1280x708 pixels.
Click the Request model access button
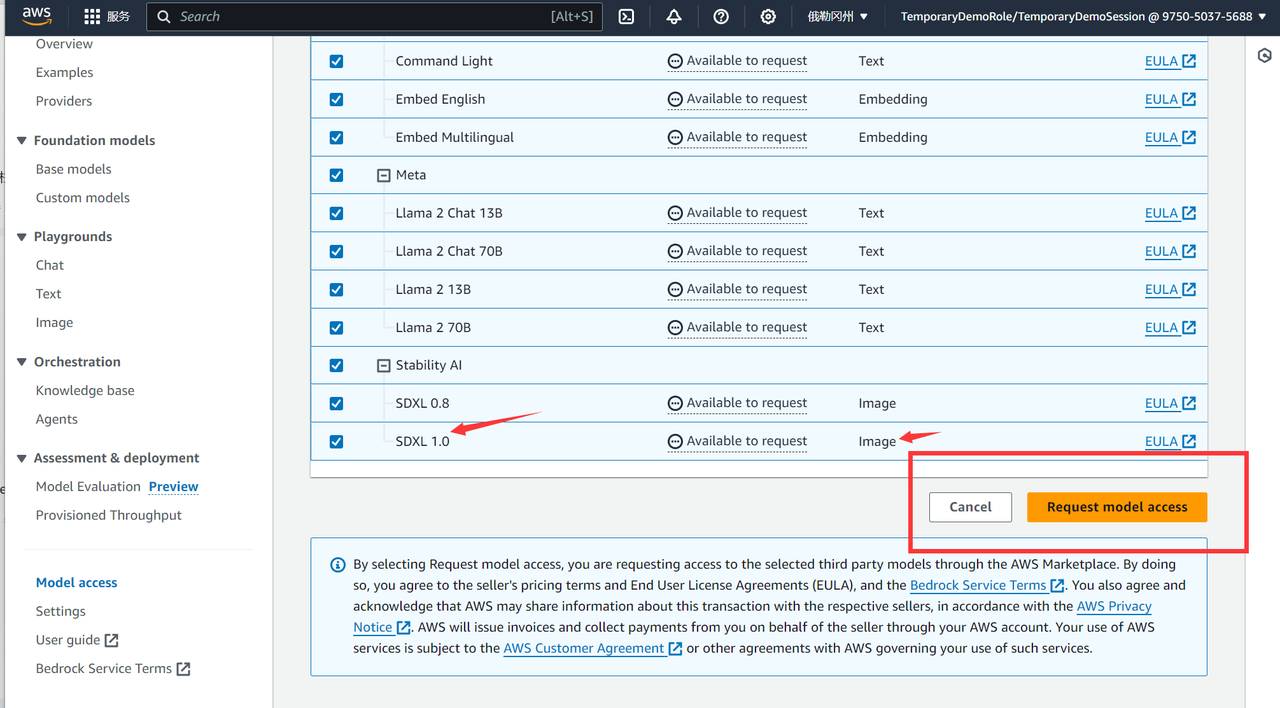point(1117,507)
